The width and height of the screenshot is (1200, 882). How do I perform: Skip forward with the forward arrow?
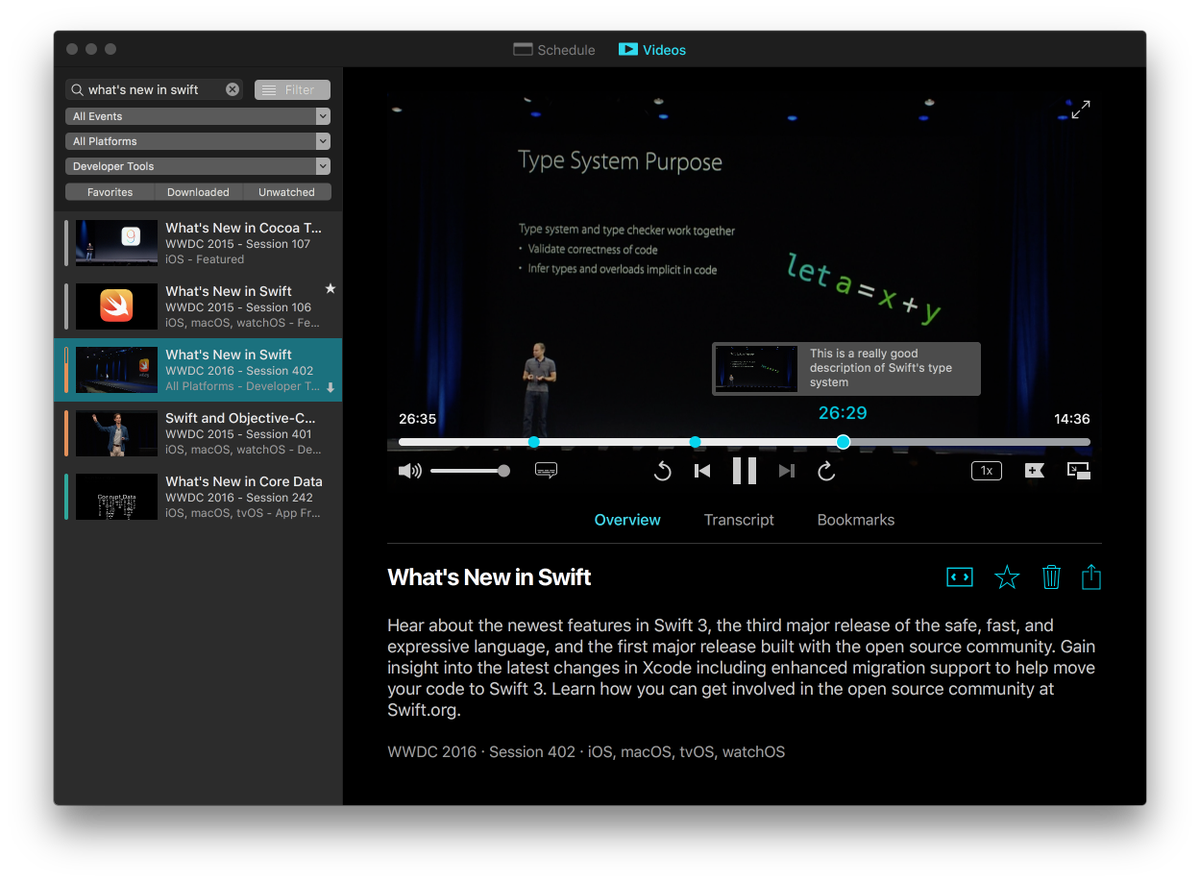pos(826,471)
